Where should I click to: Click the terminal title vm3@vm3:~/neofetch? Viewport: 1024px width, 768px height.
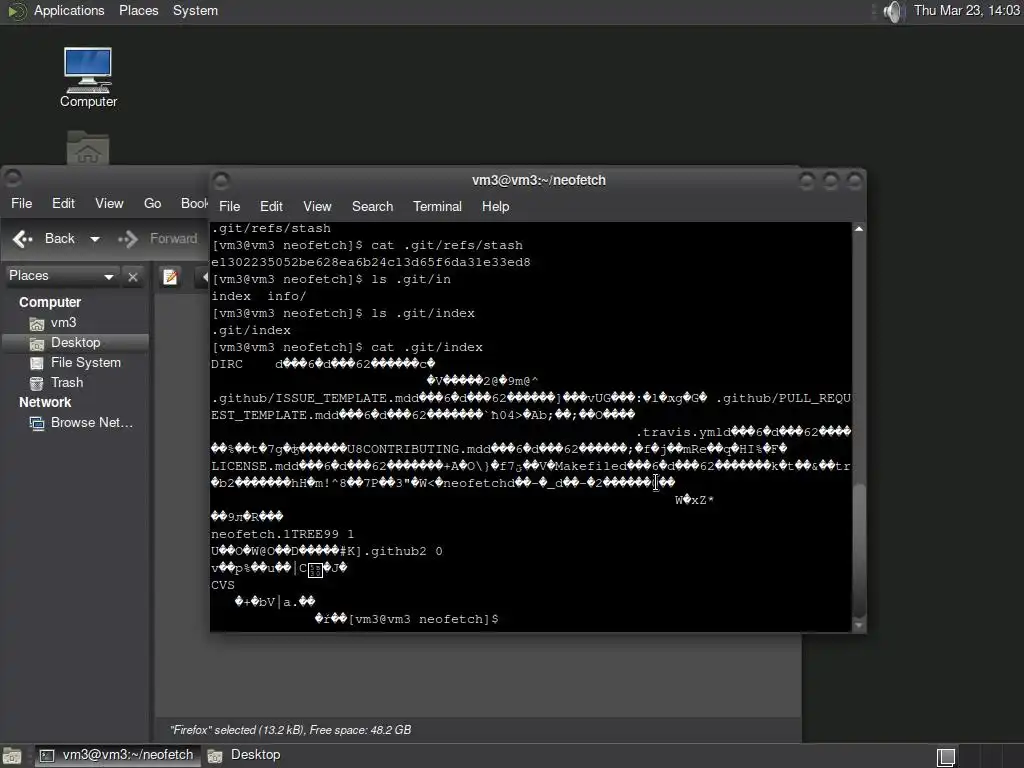click(x=539, y=180)
